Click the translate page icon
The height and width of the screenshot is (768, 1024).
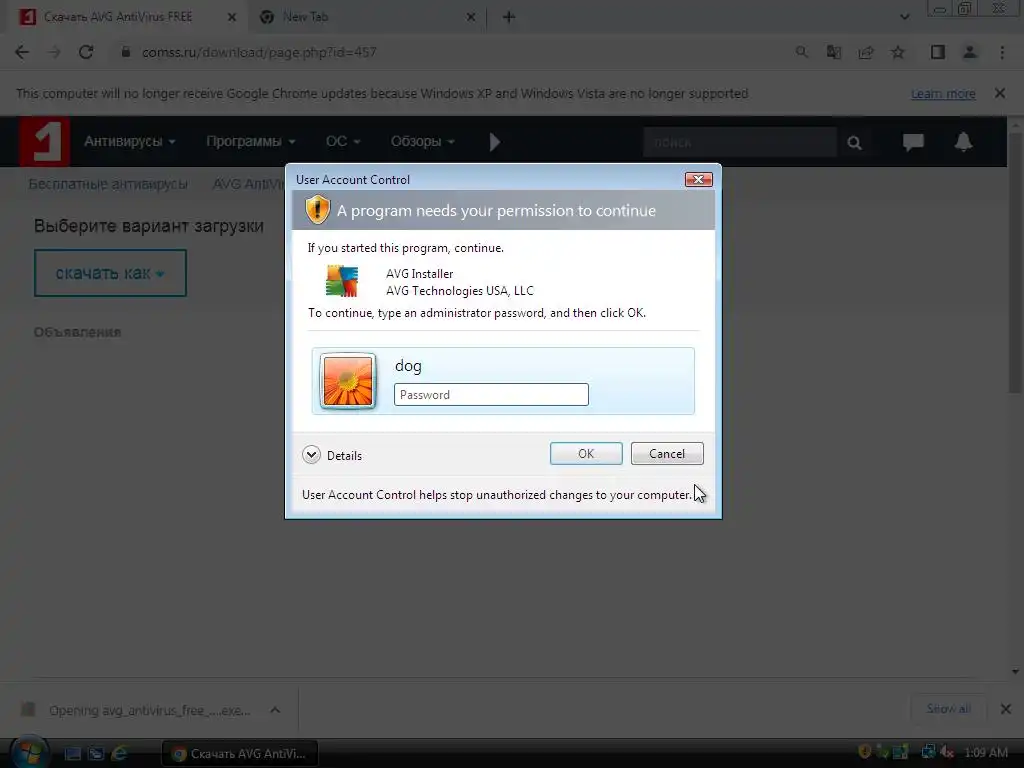tap(833, 52)
